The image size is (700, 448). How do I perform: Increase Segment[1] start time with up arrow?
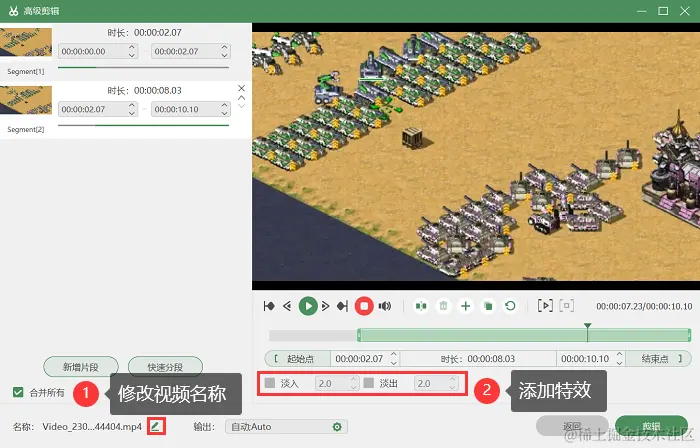click(x=132, y=47)
